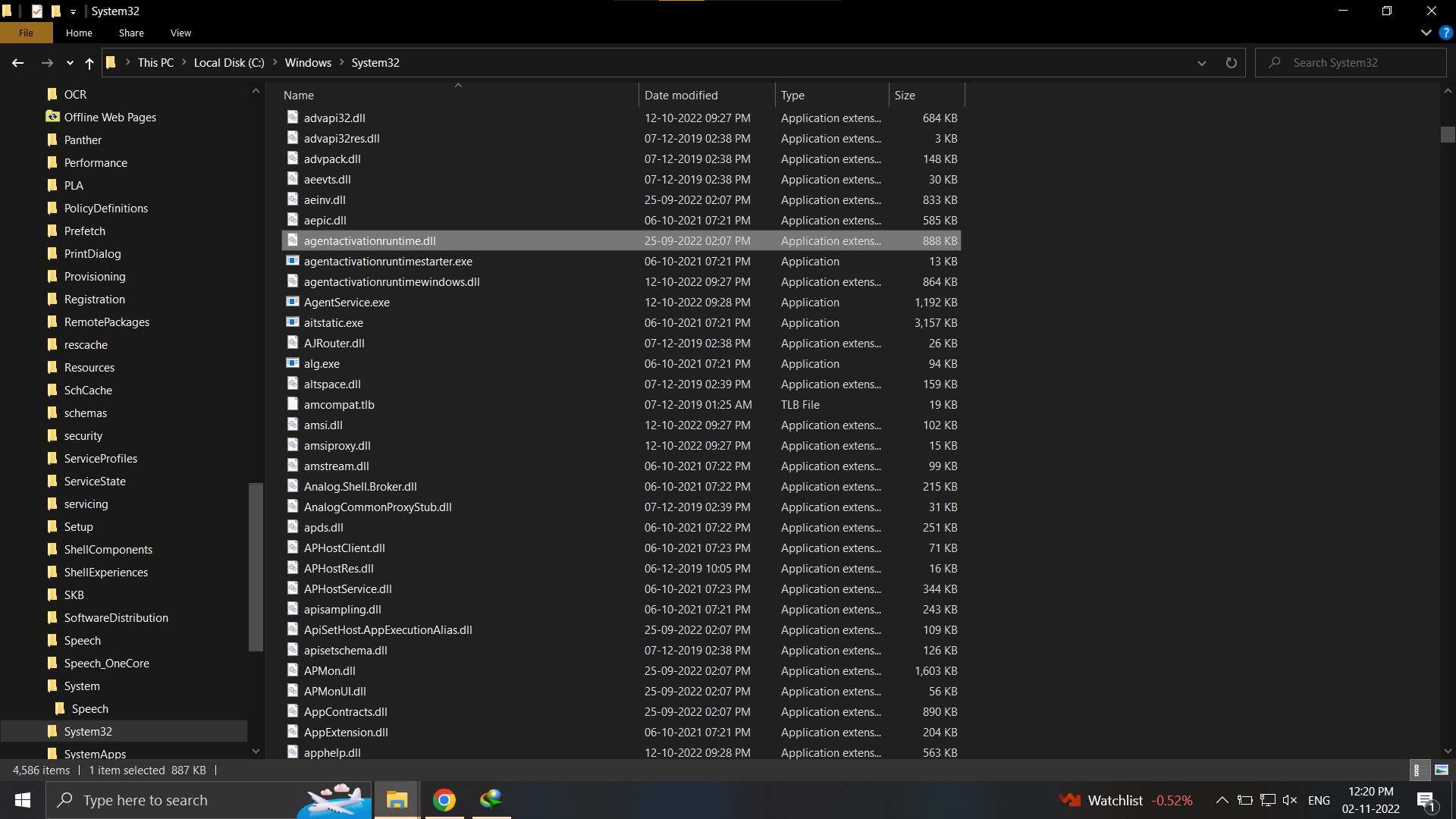Viewport: 1456px width, 819px height.
Task: Open the File menu
Action: click(x=27, y=33)
